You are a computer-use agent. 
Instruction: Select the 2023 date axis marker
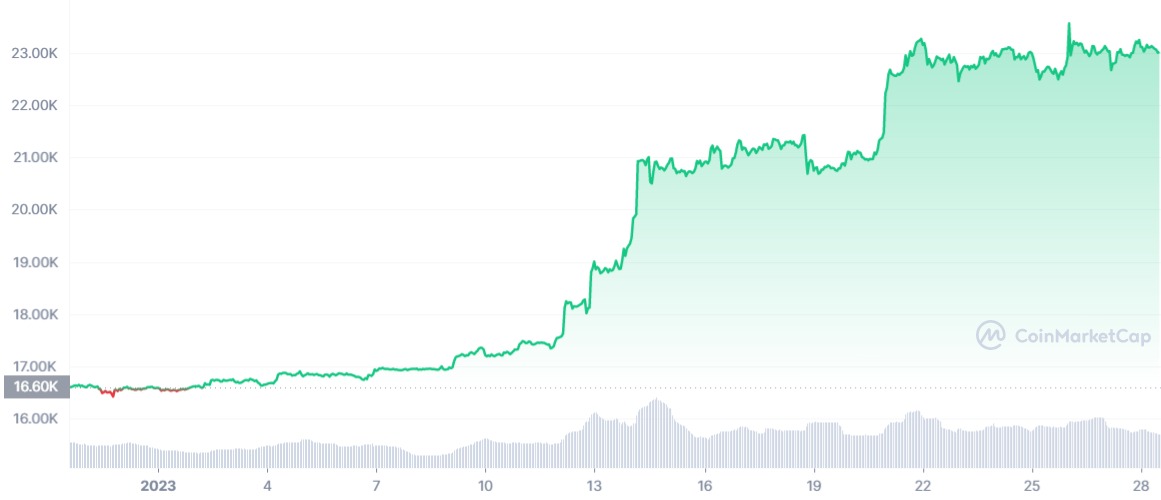pos(158,486)
